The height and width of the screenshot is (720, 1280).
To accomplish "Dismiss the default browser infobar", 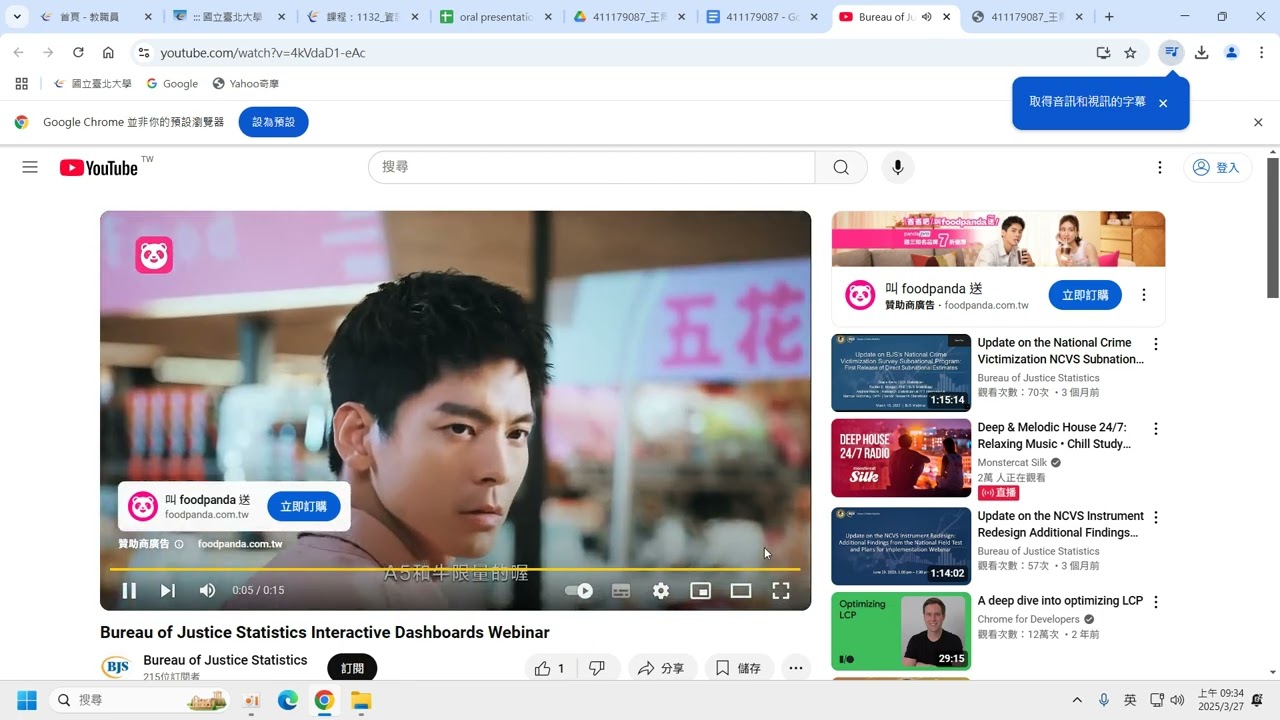I will coord(1258,122).
